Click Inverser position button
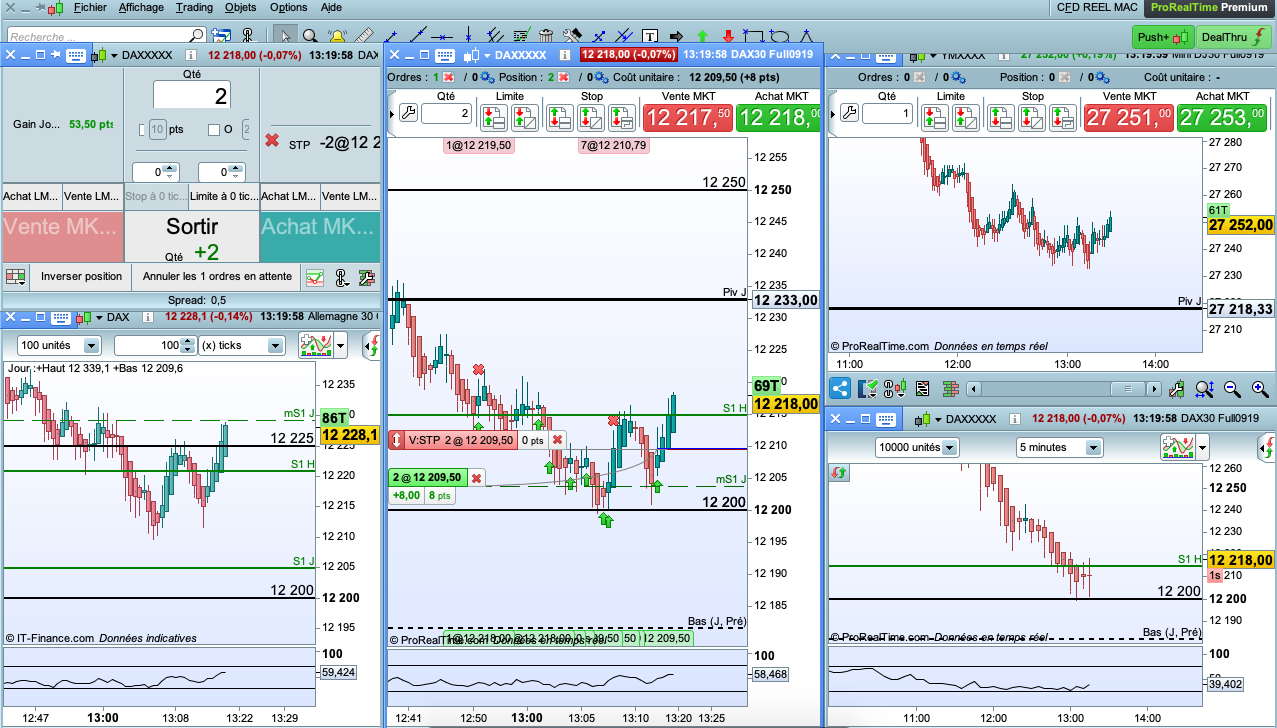 point(82,276)
